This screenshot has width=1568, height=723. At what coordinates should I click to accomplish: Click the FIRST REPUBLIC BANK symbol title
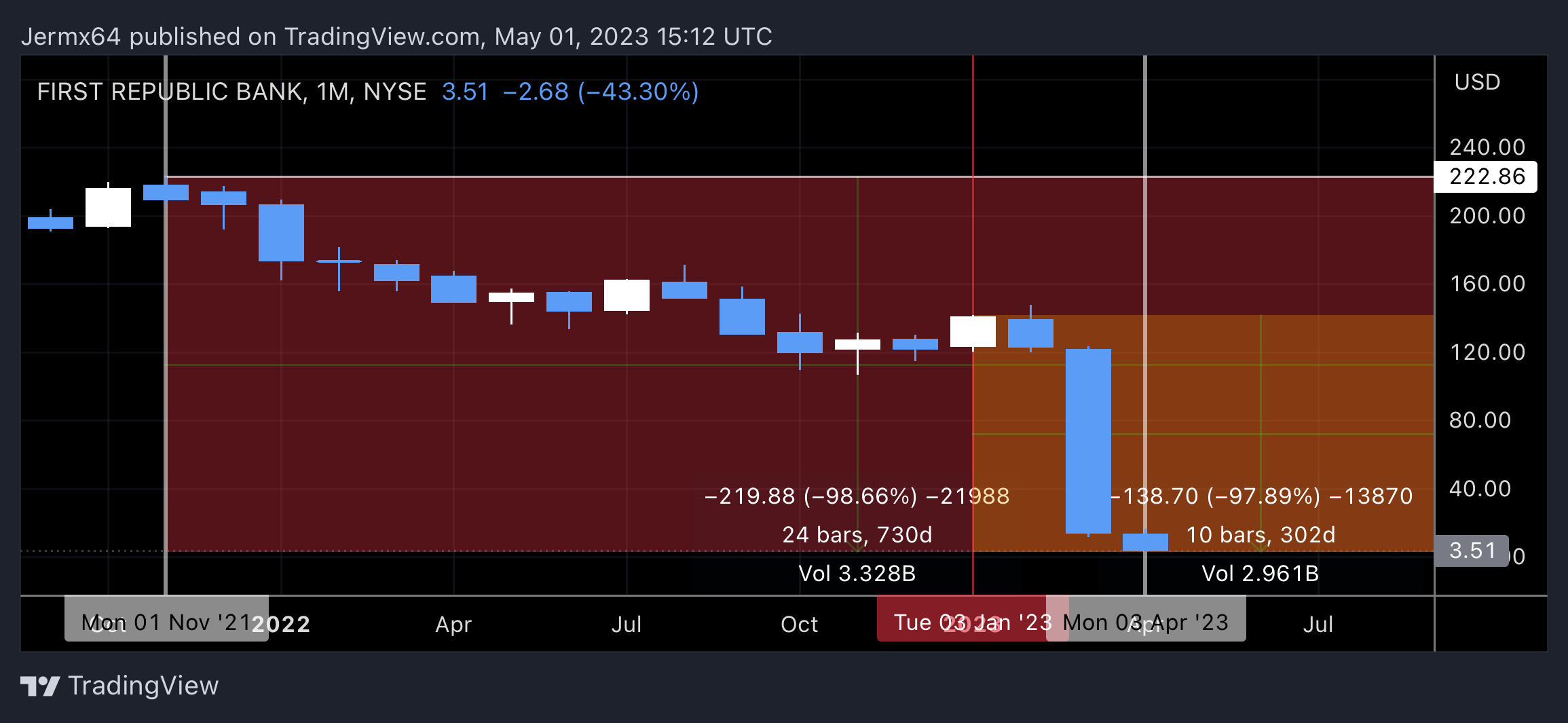[231, 92]
